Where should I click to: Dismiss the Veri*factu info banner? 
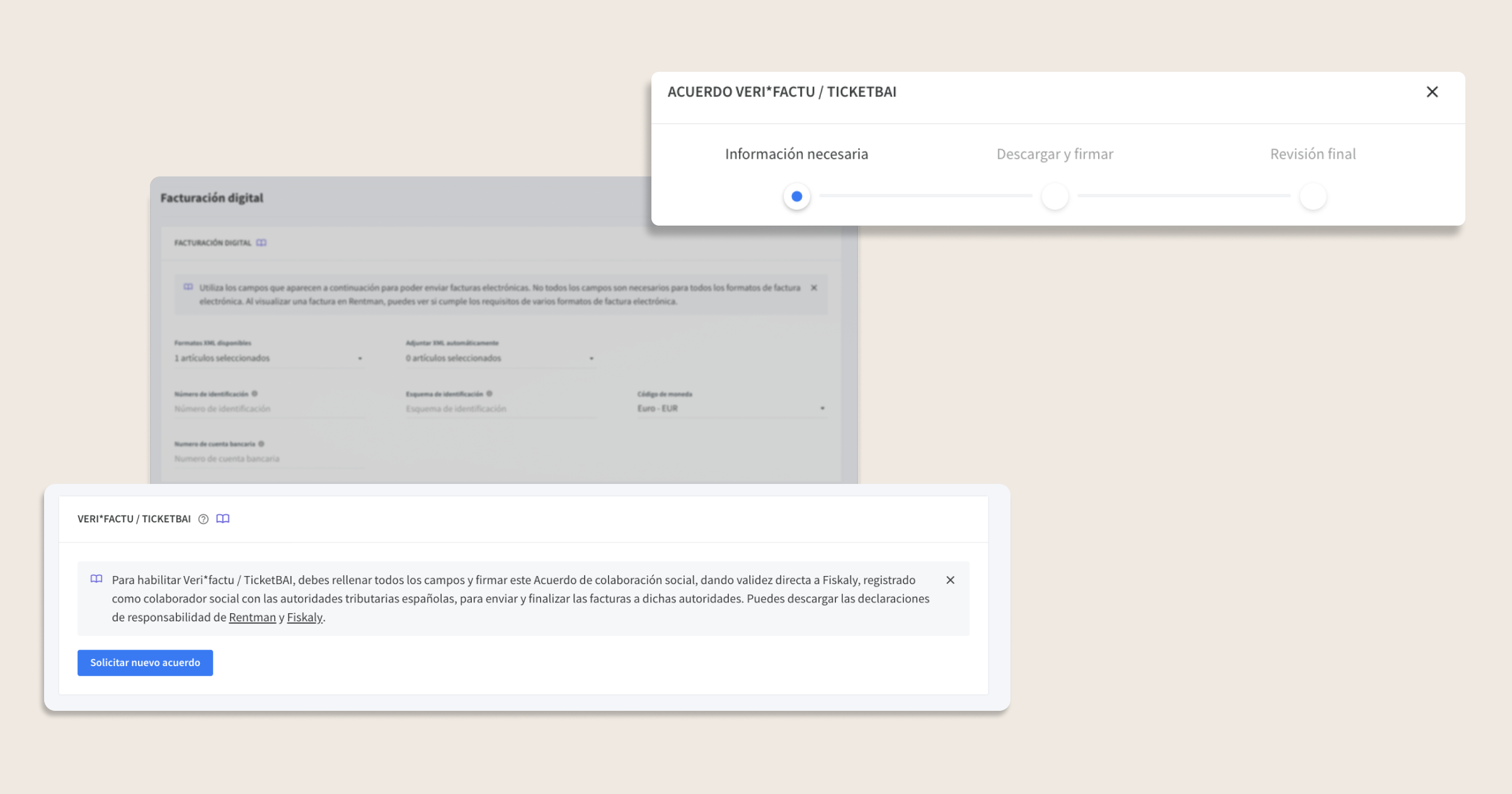coord(950,580)
